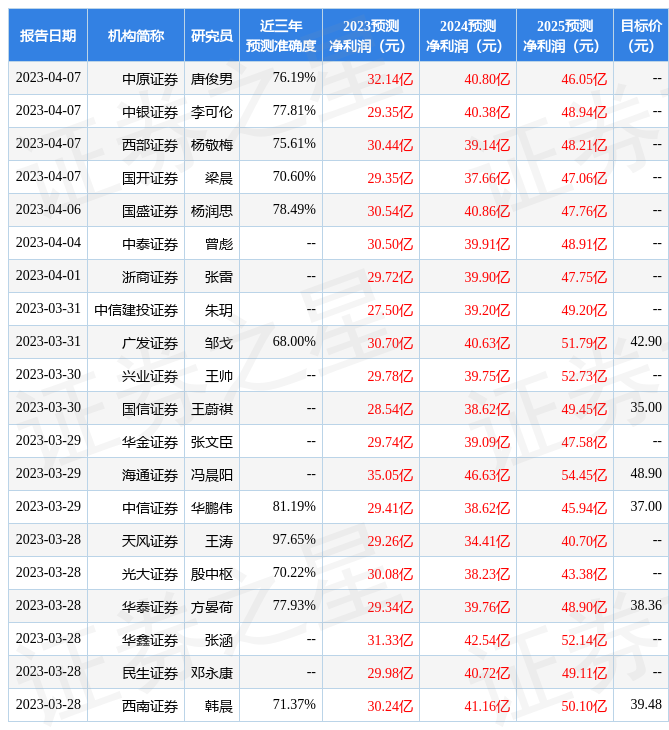Click researcher 曾彪
Screen dimensions: 669x730
click(x=219, y=244)
